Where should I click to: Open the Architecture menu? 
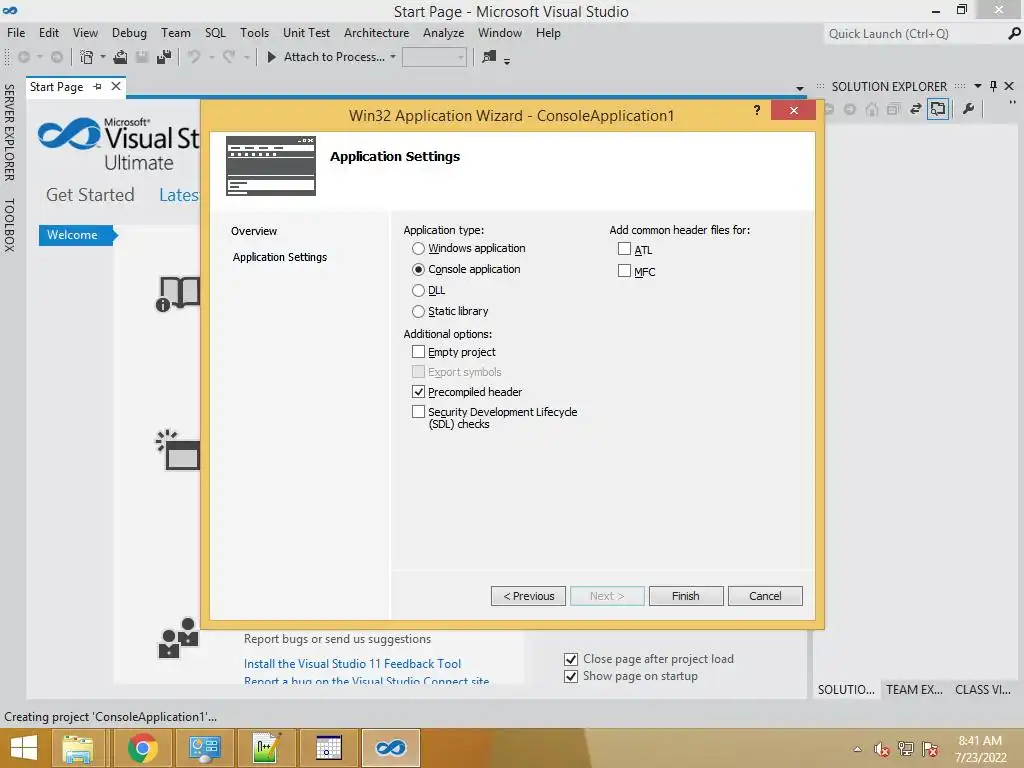pos(377,33)
